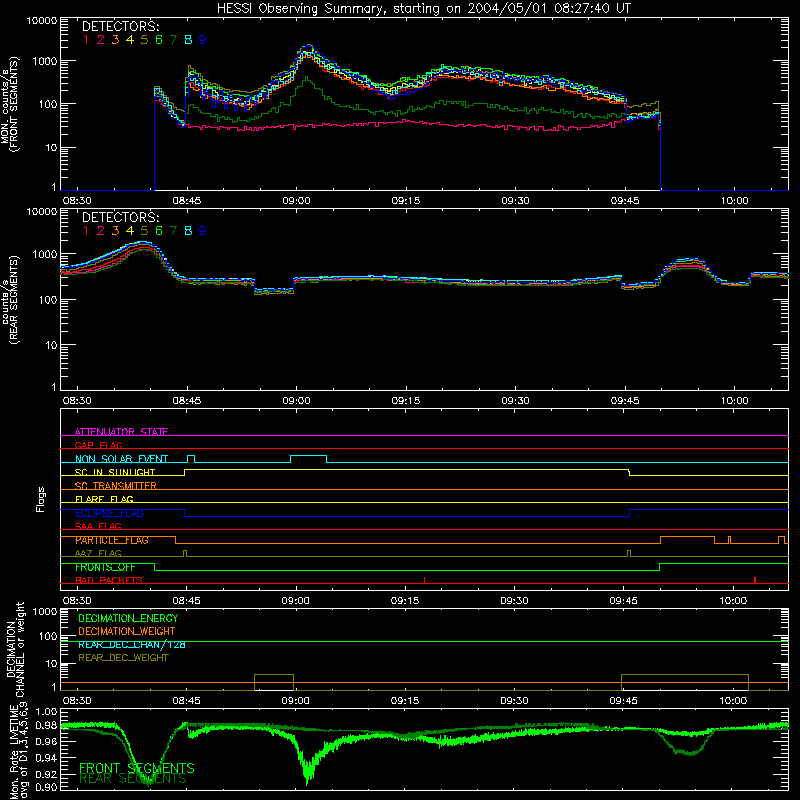Click the 09:30 tick label under the decimation panel

514,701
